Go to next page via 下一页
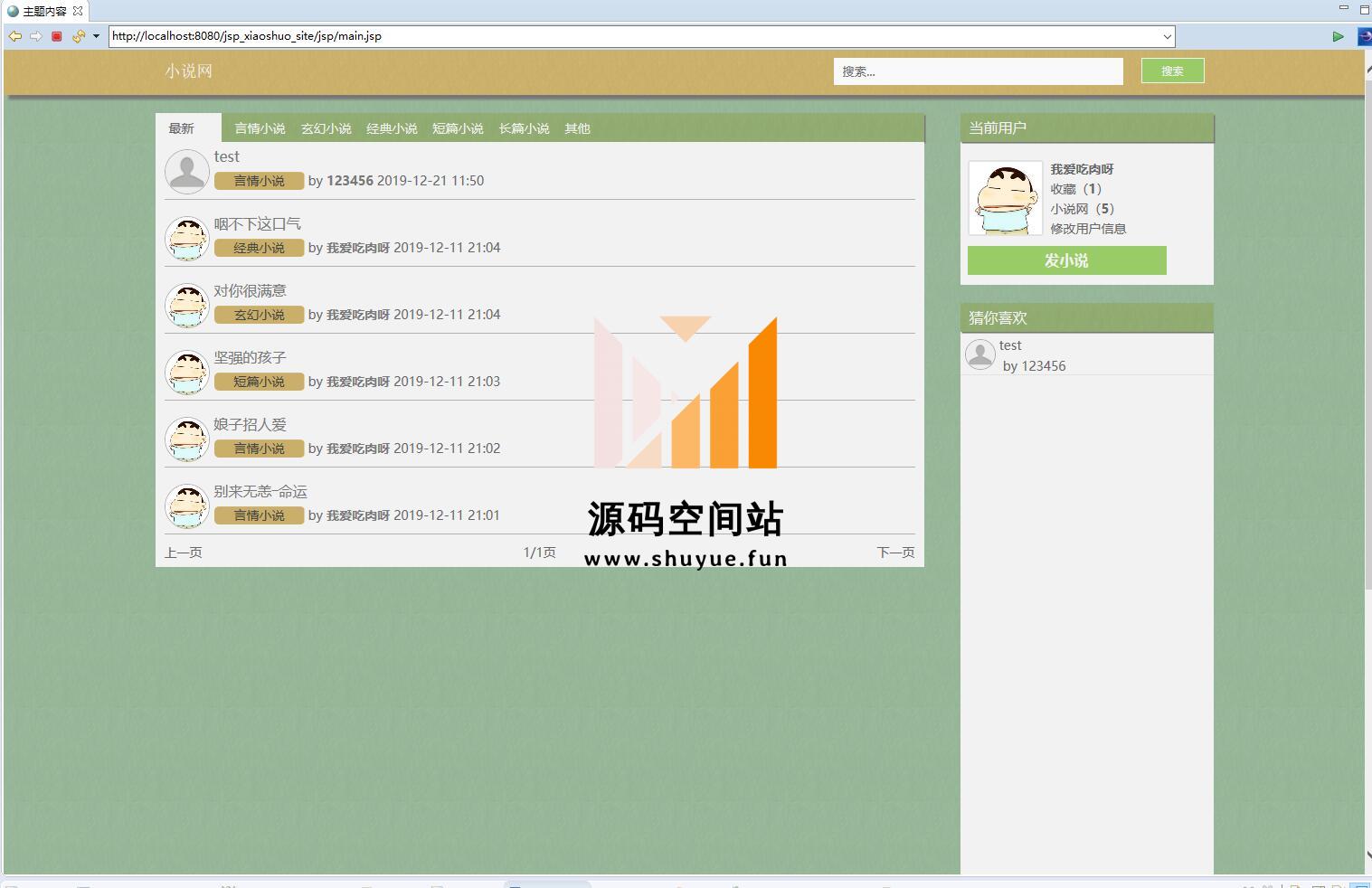The height and width of the screenshot is (888, 1372). [x=895, y=553]
